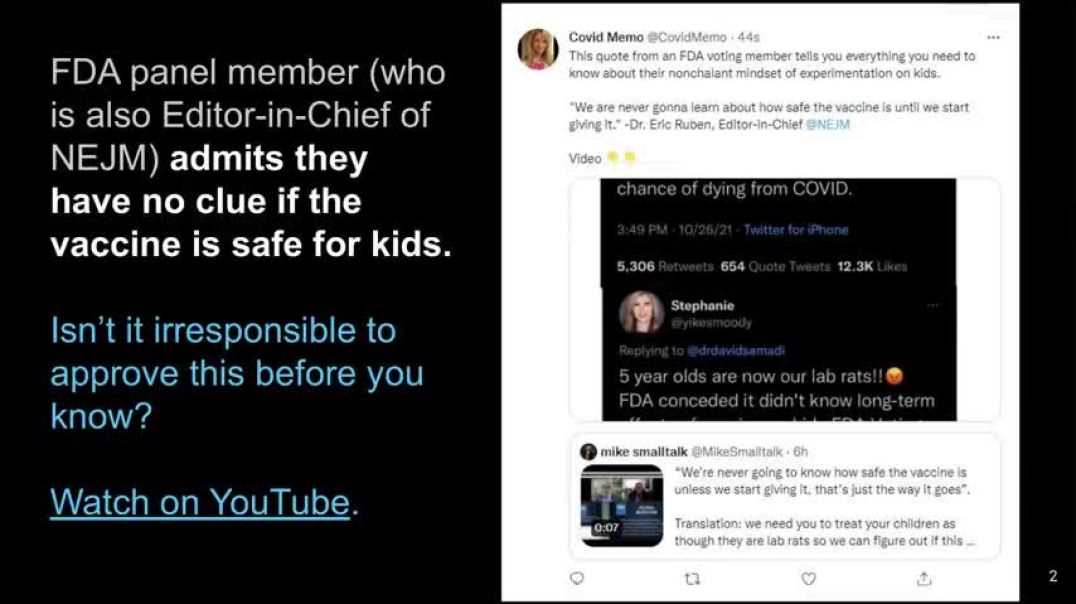
Task: Open the Watch on YouTube link
Action: pyautogui.click(x=200, y=502)
